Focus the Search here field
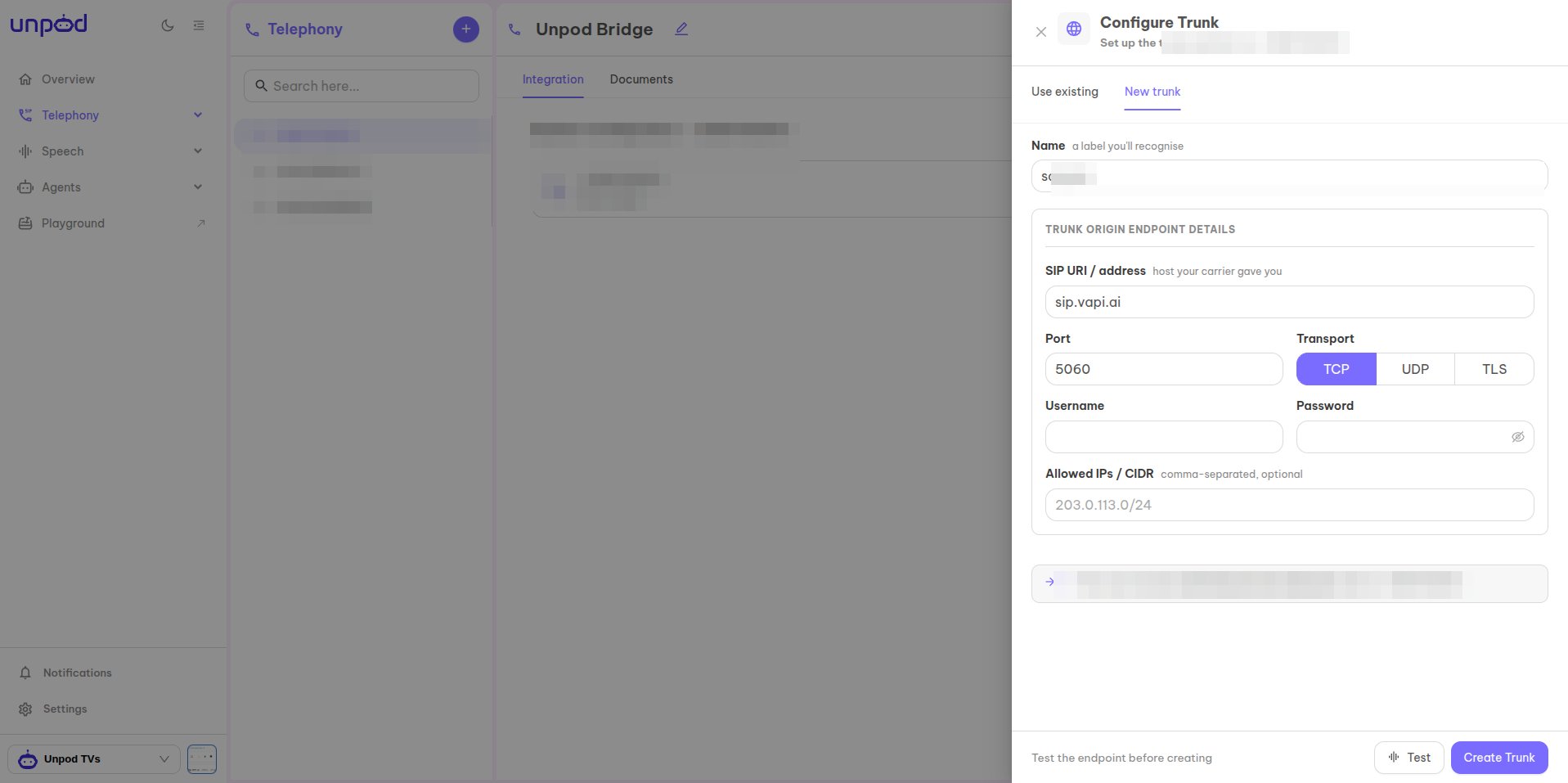This screenshot has width=1568, height=783. pos(362,86)
